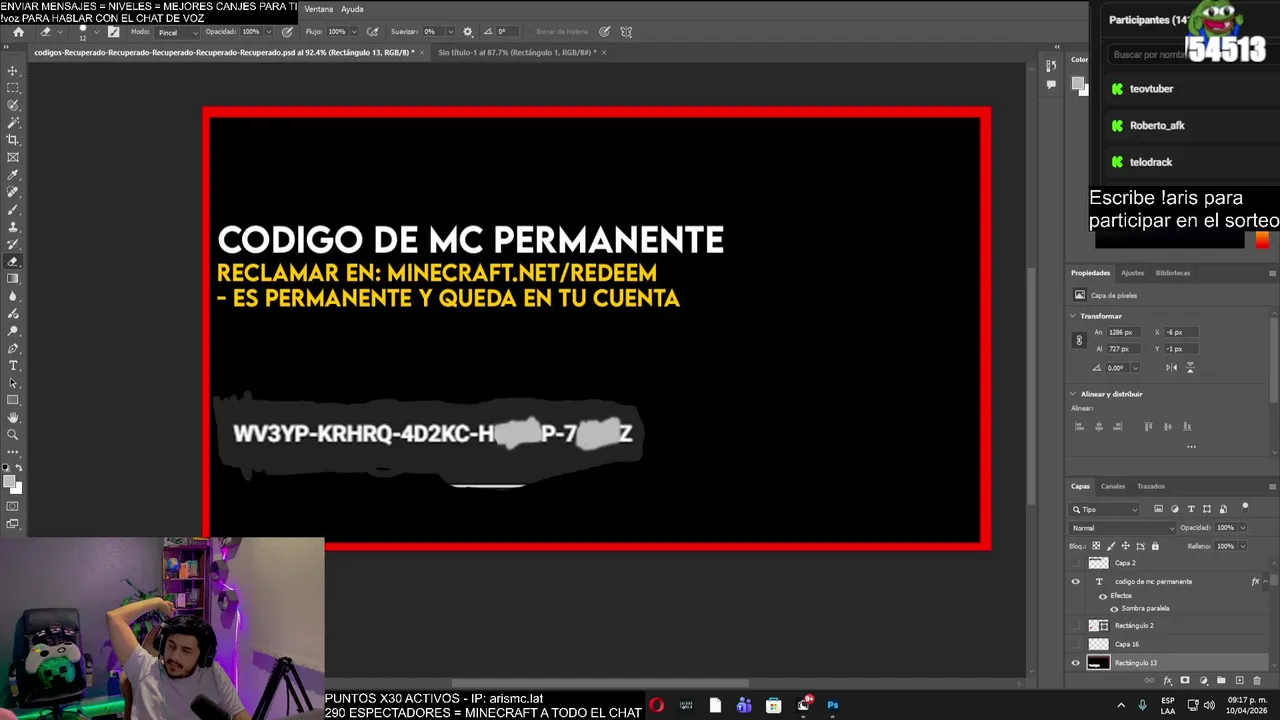Add a layer mask icon
Viewport: 1280px width, 720px height.
tap(1185, 681)
